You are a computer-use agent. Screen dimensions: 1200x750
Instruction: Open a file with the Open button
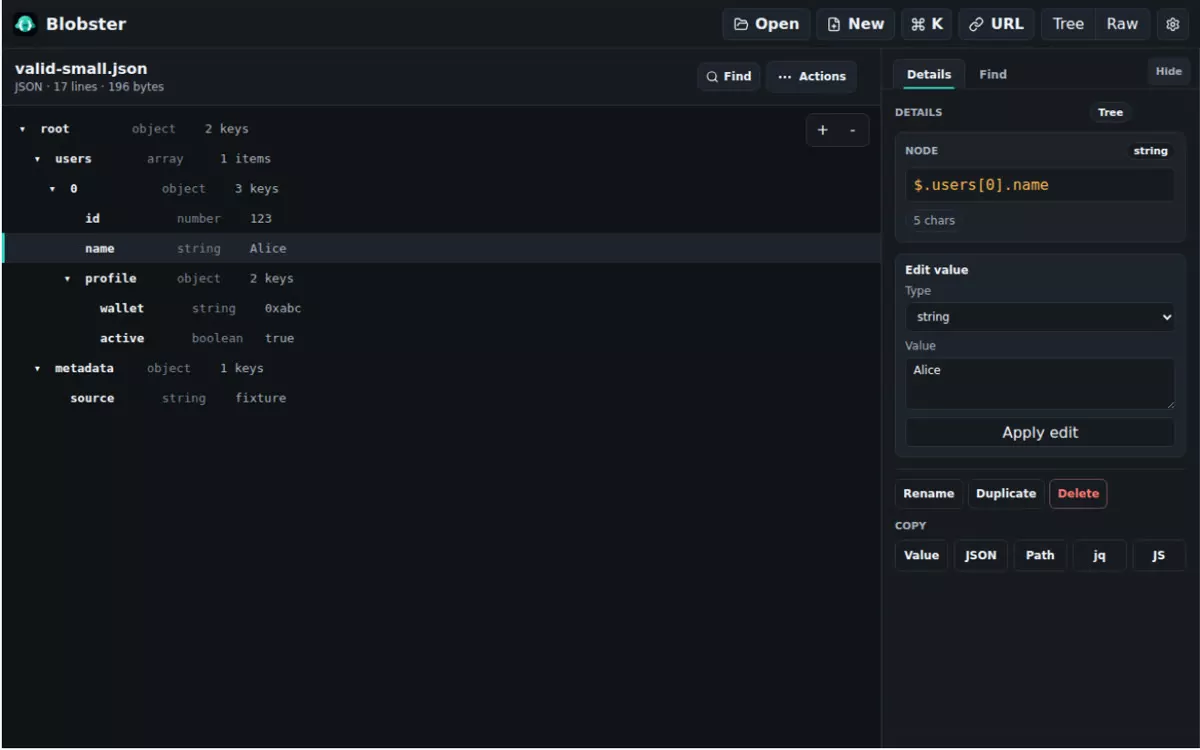pos(766,24)
